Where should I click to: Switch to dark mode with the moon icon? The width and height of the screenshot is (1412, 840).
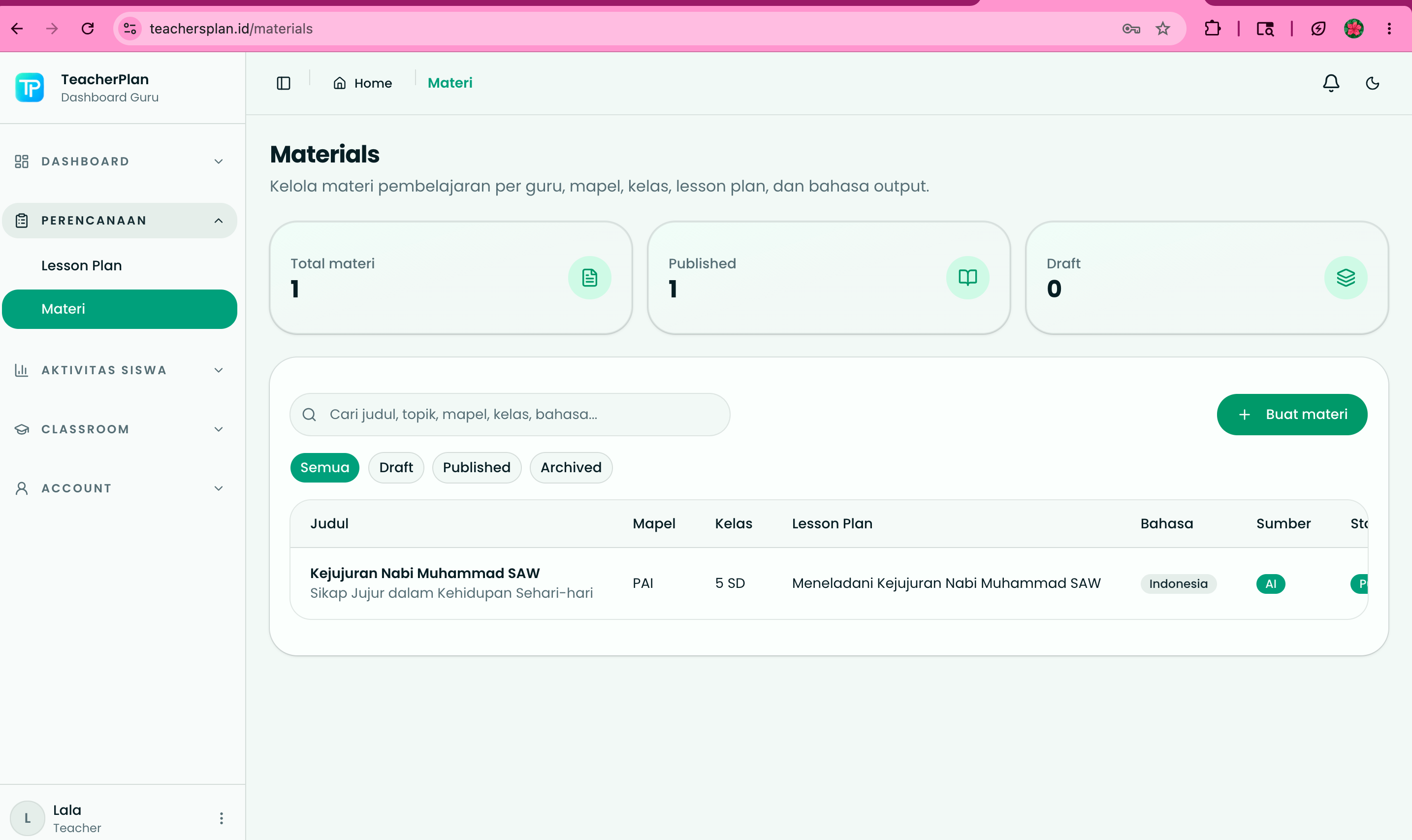tap(1373, 83)
